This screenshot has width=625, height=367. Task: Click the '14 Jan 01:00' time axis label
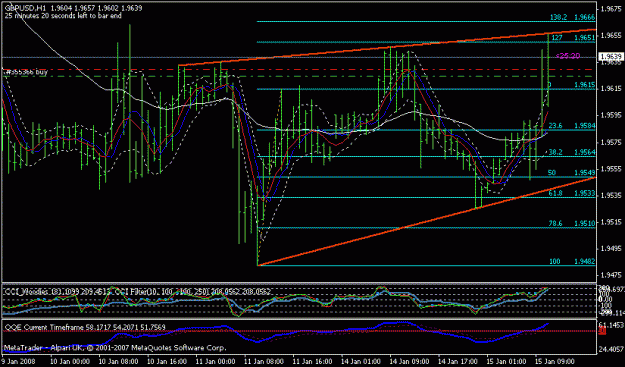click(361, 361)
